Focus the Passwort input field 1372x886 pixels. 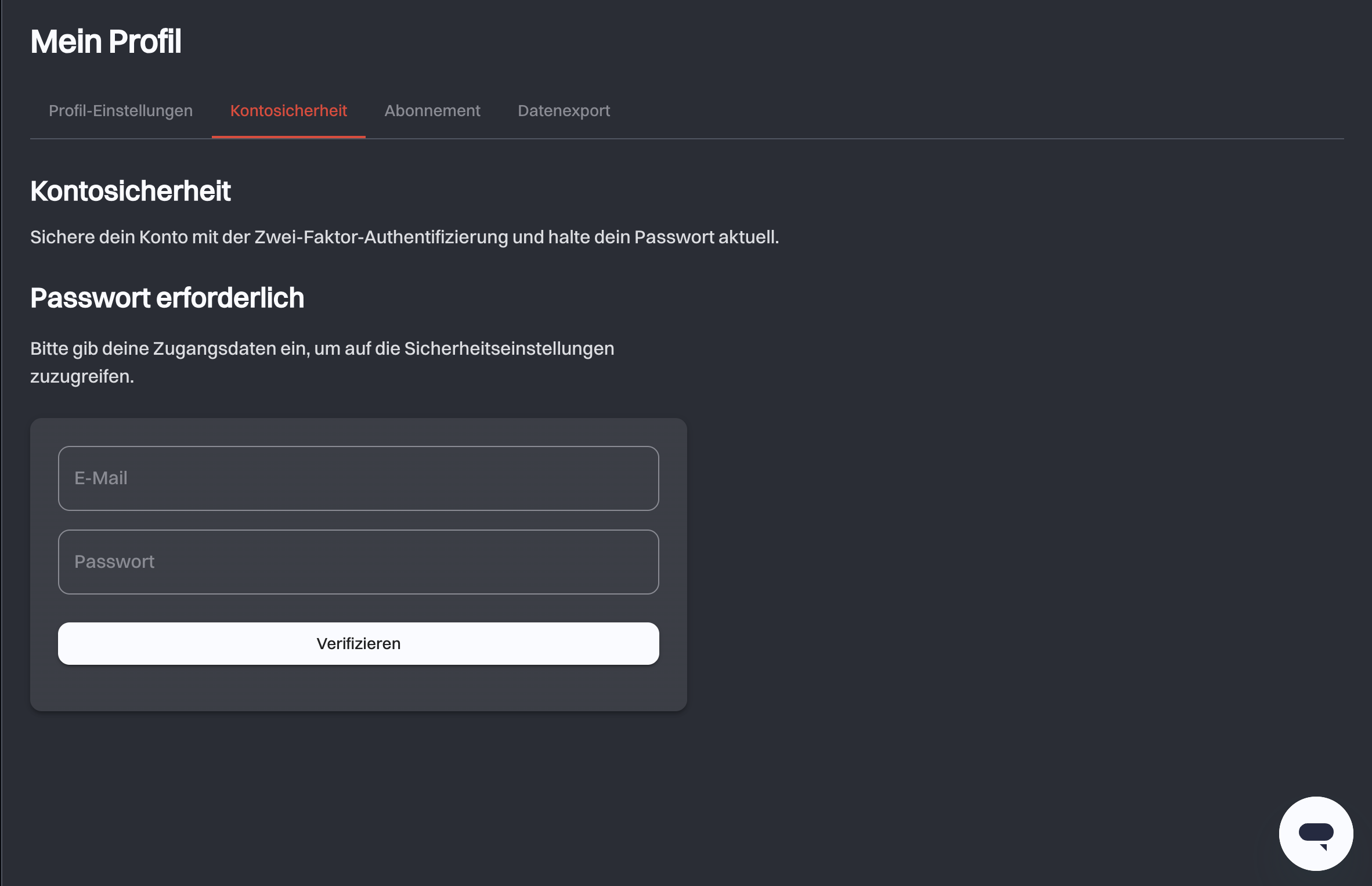[x=359, y=562]
